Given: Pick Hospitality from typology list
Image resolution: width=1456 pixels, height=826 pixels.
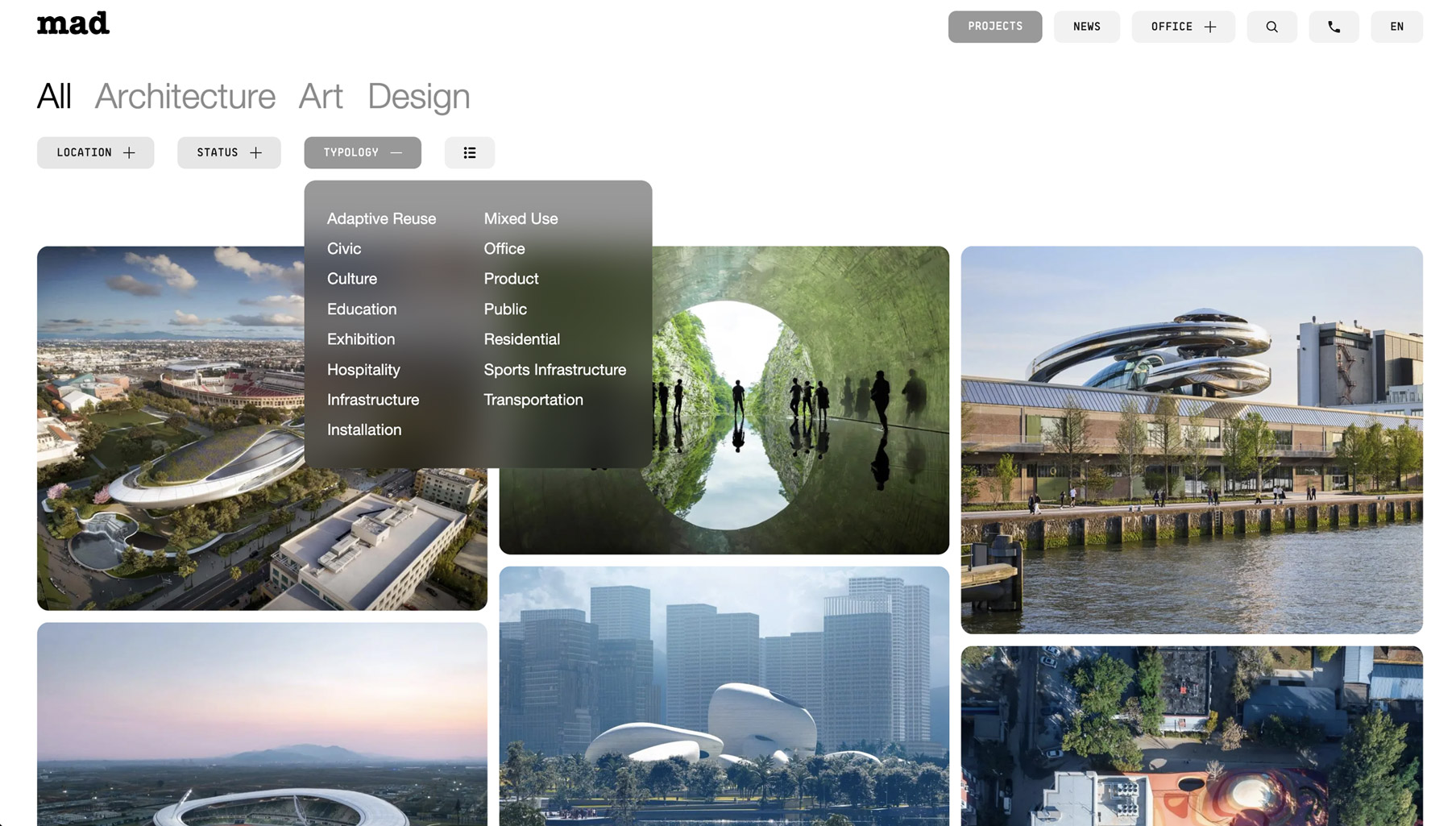Looking at the screenshot, I should [363, 370].
